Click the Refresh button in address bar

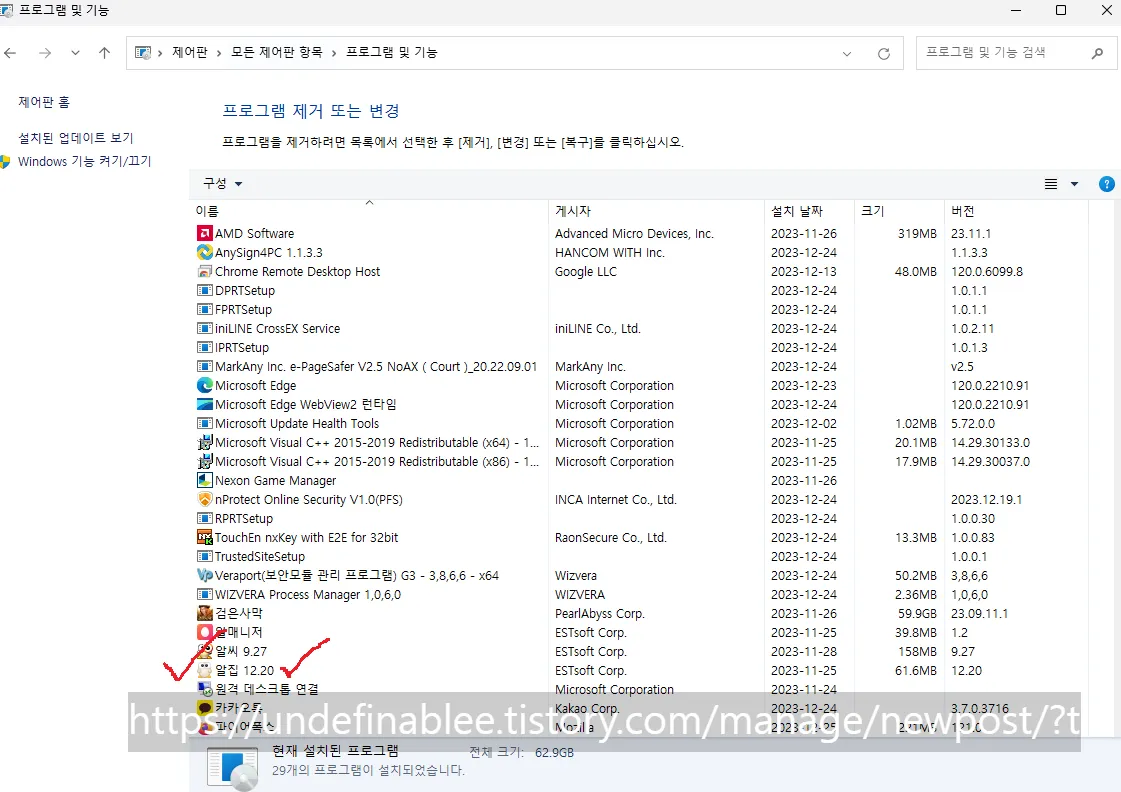pyautogui.click(x=884, y=54)
